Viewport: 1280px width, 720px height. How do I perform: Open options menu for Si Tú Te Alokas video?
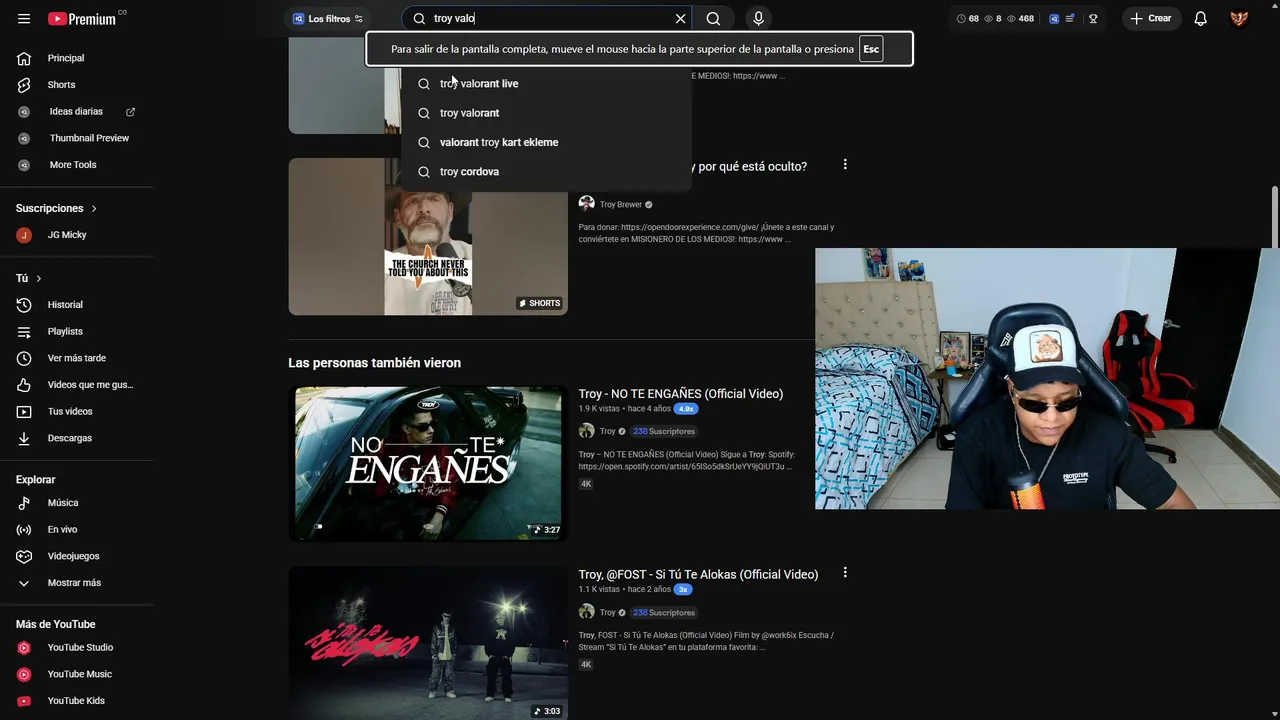[845, 573]
